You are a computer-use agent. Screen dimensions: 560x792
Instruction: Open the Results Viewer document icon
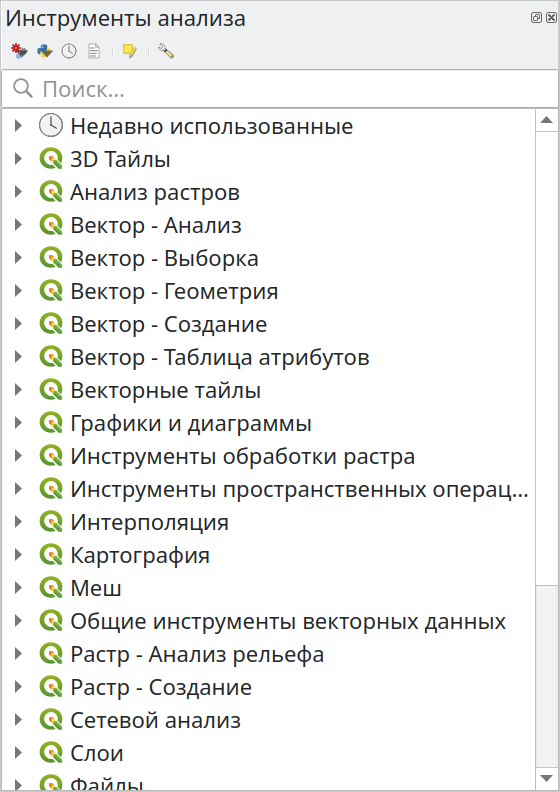[94, 51]
